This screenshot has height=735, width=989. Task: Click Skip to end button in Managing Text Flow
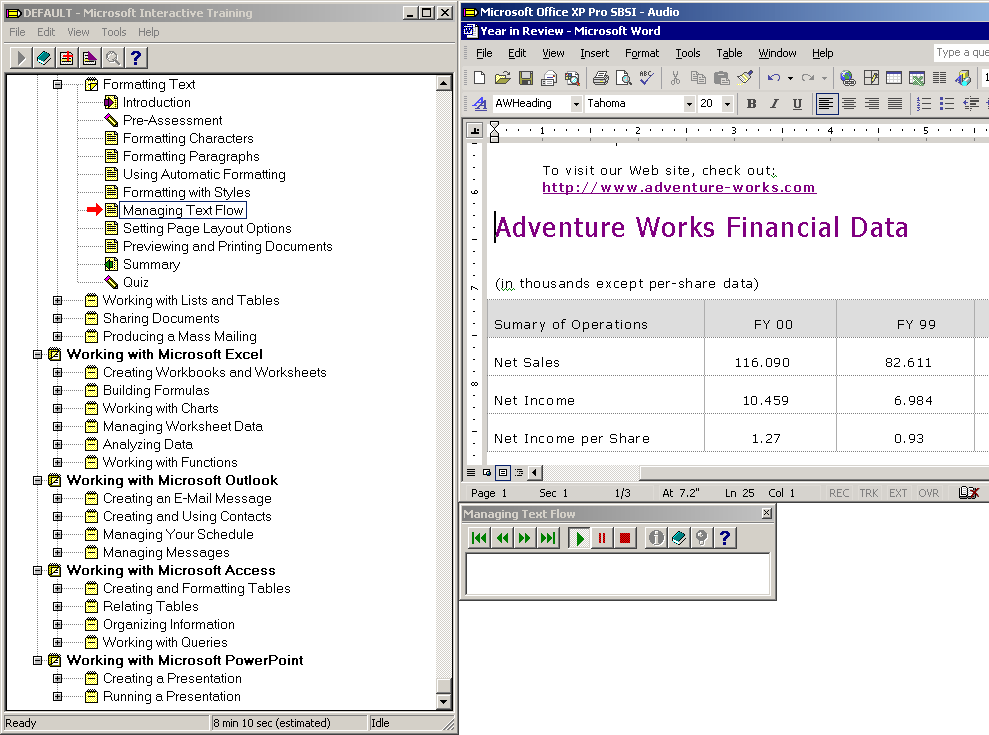click(x=548, y=538)
